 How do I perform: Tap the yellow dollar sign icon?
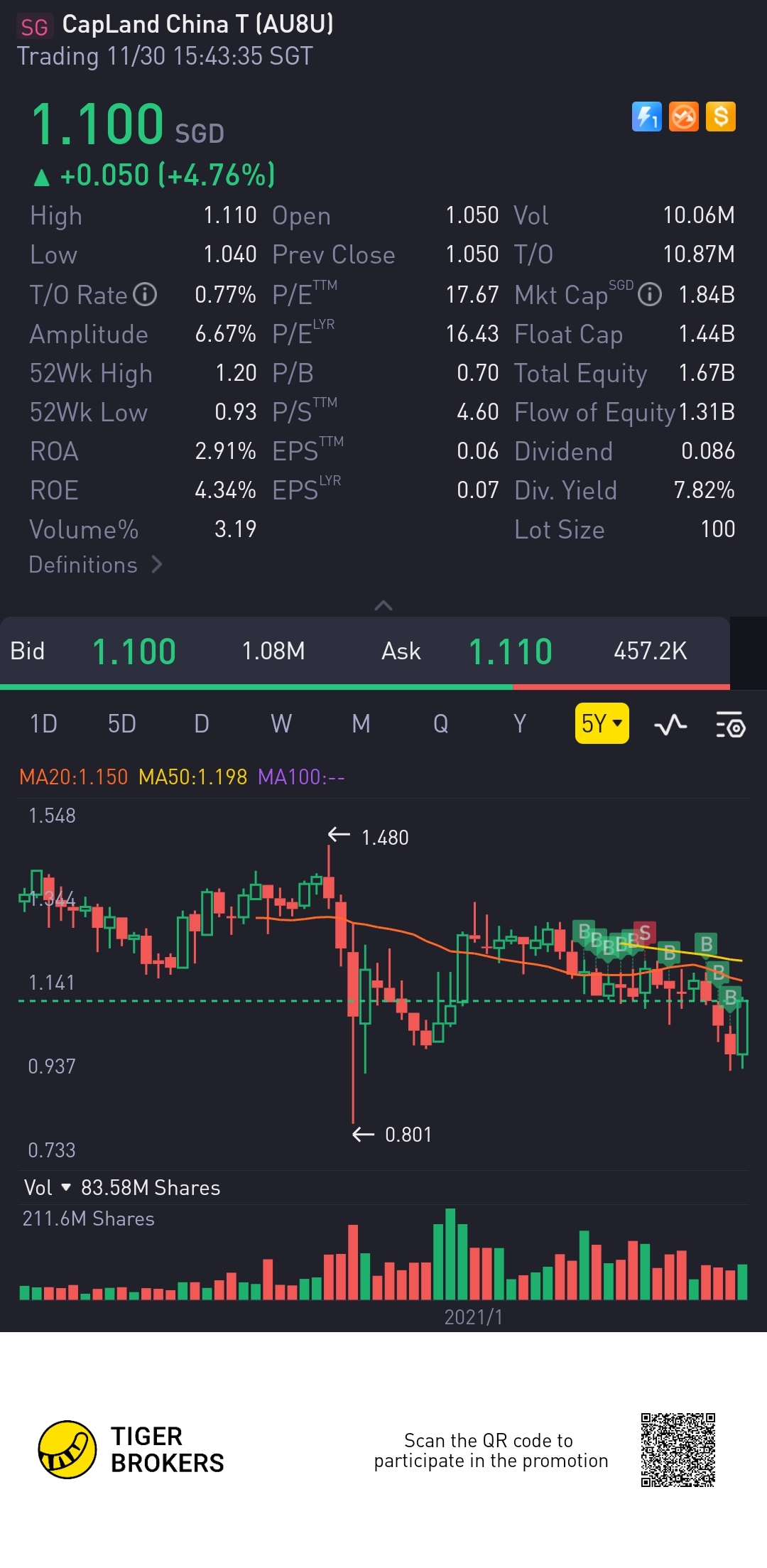(721, 117)
